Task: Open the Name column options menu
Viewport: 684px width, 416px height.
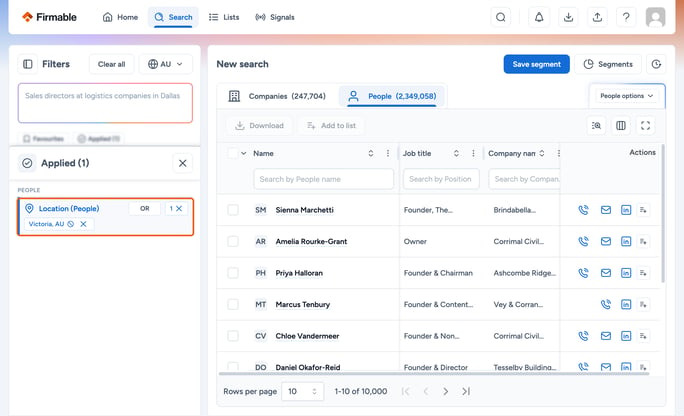Action: (x=387, y=153)
